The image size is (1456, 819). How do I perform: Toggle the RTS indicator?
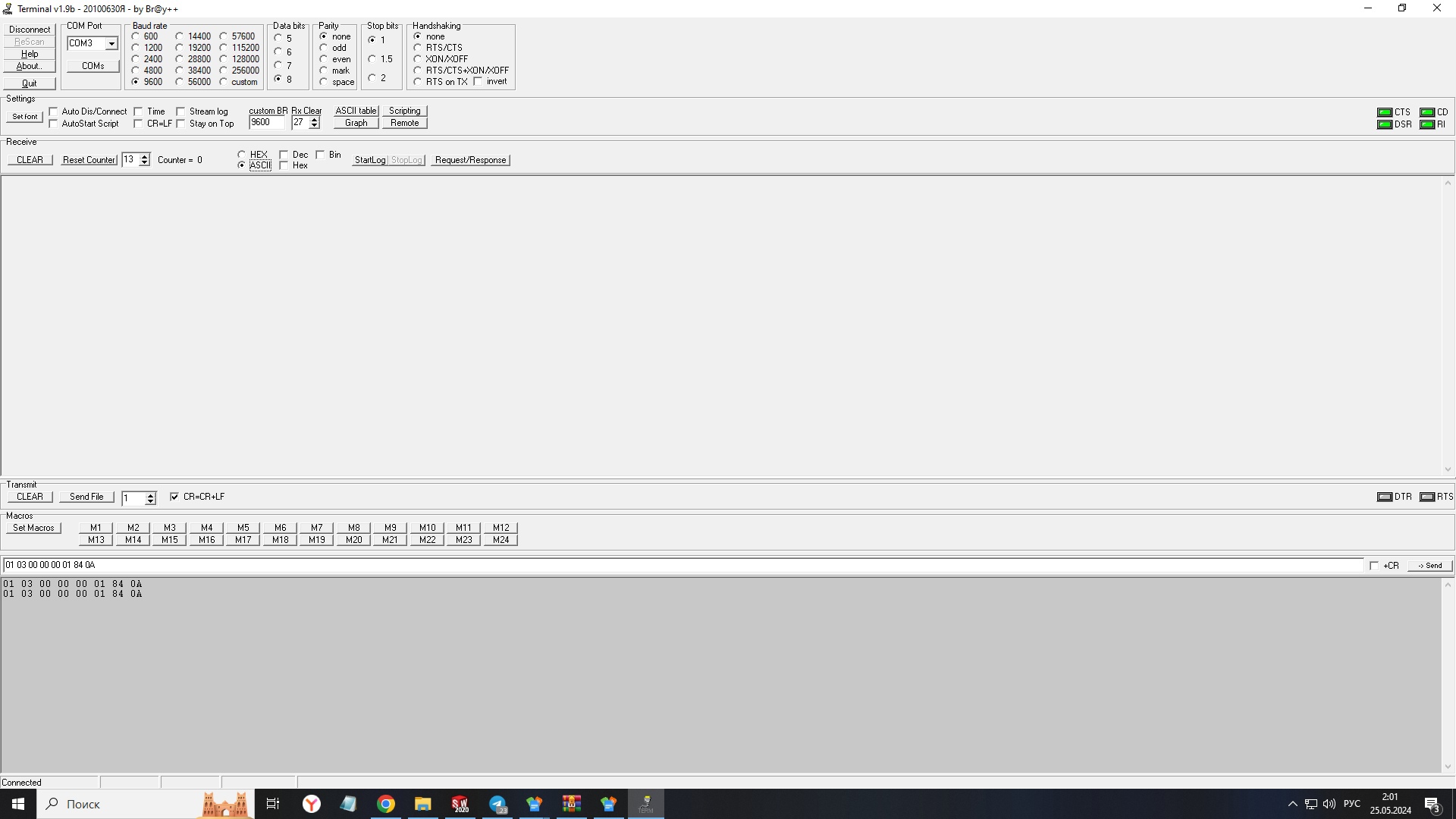point(1427,497)
